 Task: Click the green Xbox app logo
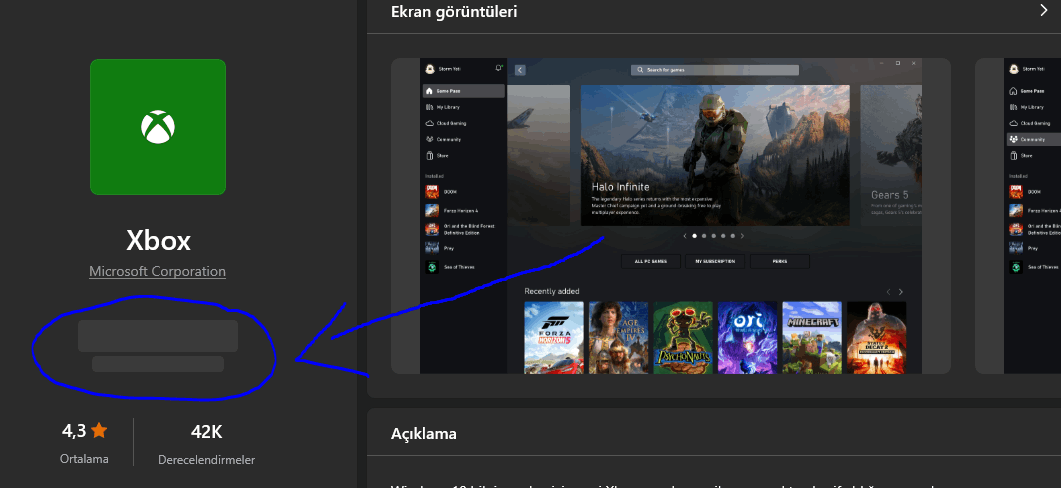pyautogui.click(x=158, y=127)
